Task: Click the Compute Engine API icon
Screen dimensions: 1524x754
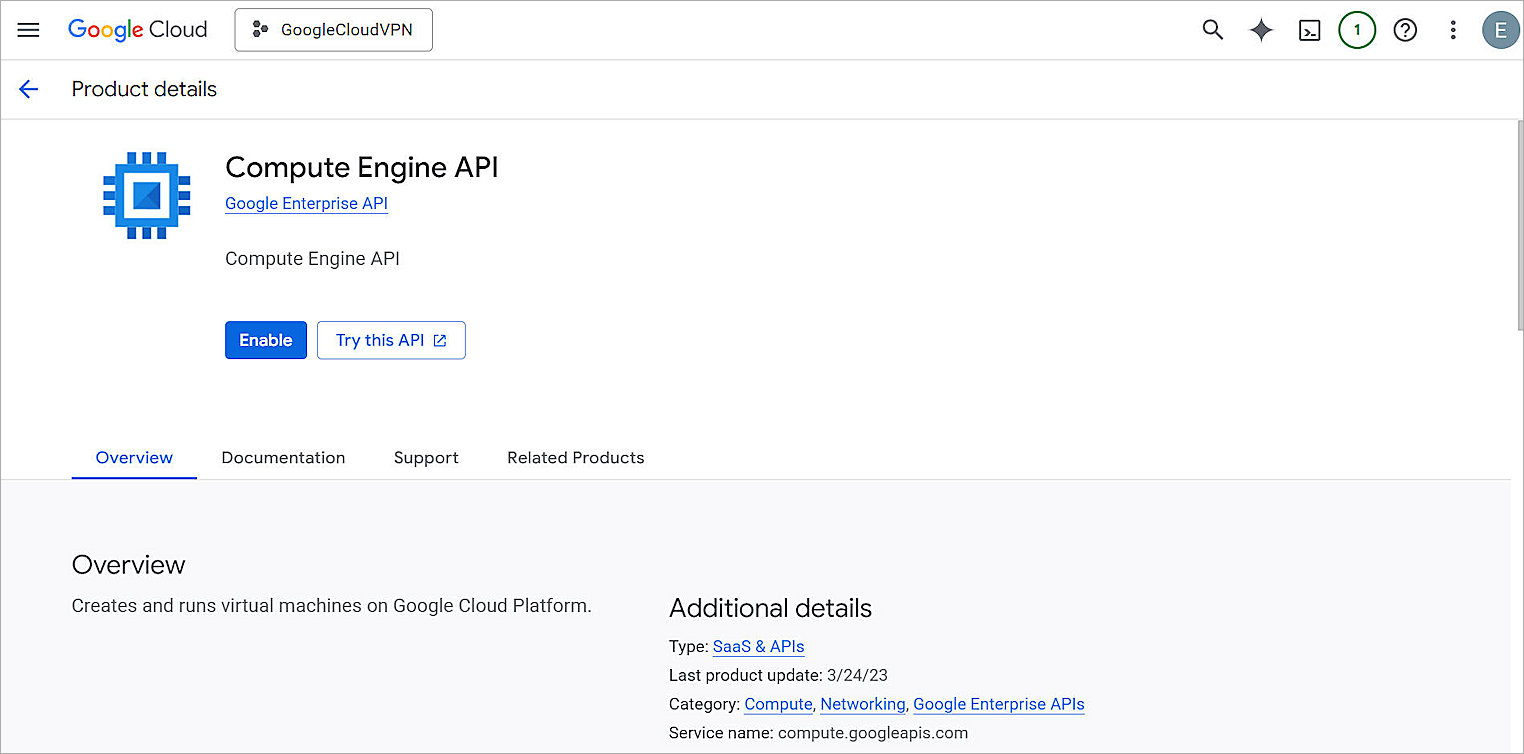Action: 146,195
